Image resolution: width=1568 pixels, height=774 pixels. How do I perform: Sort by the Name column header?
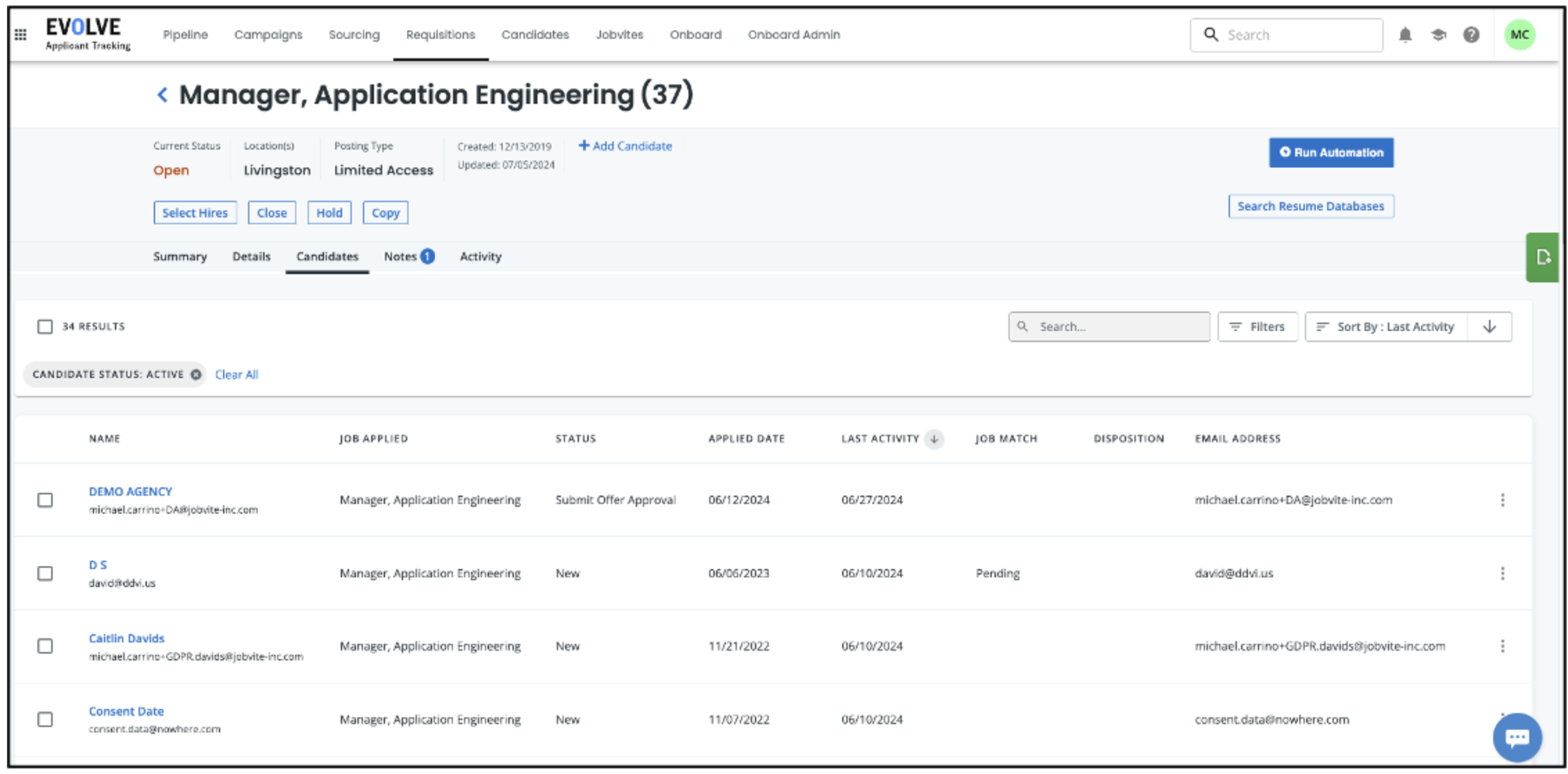[105, 439]
